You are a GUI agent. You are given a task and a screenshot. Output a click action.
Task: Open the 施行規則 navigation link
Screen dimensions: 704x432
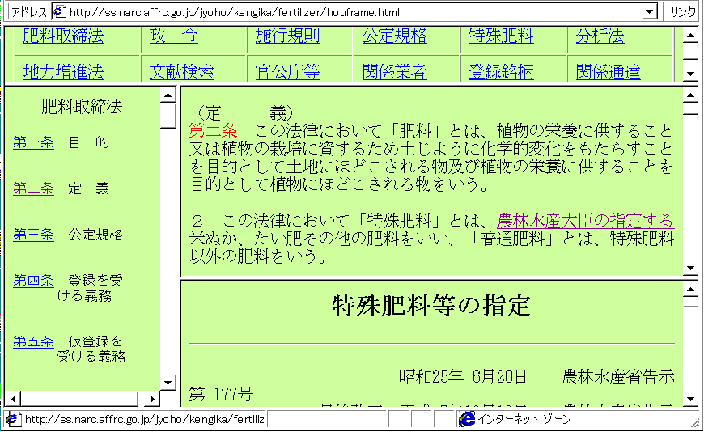coord(288,35)
